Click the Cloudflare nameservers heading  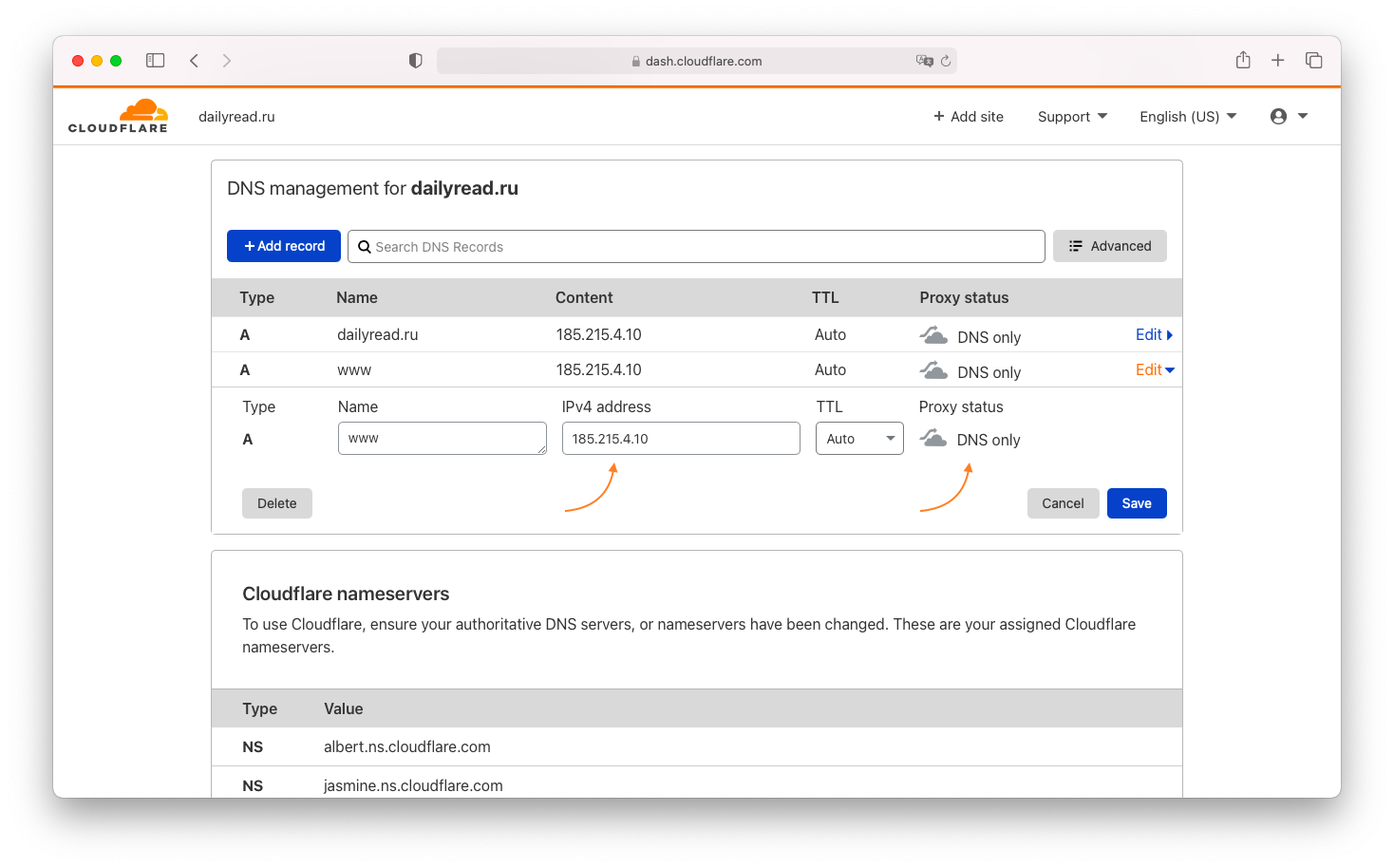click(346, 594)
